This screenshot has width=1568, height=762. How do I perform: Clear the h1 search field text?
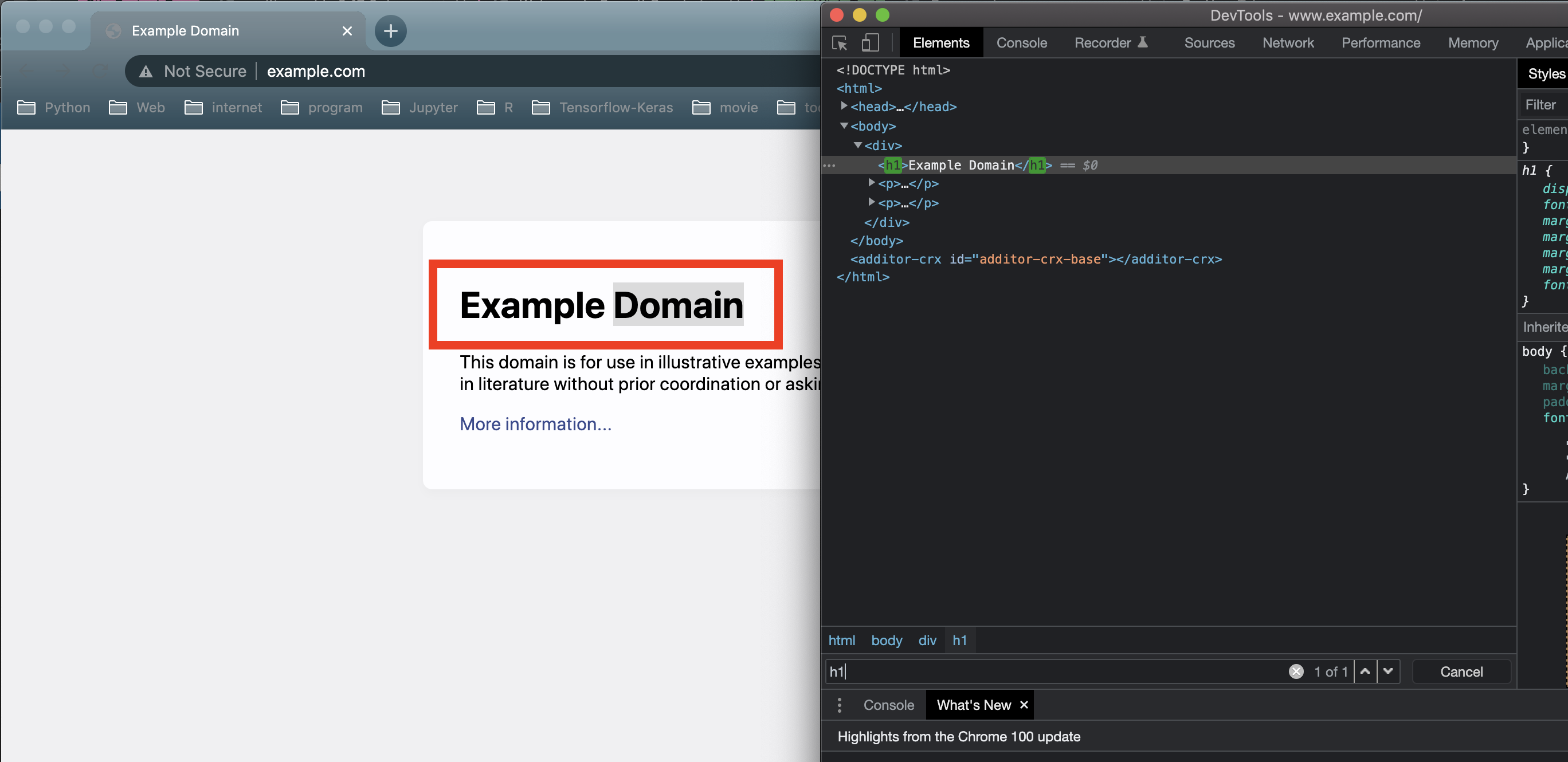1296,671
